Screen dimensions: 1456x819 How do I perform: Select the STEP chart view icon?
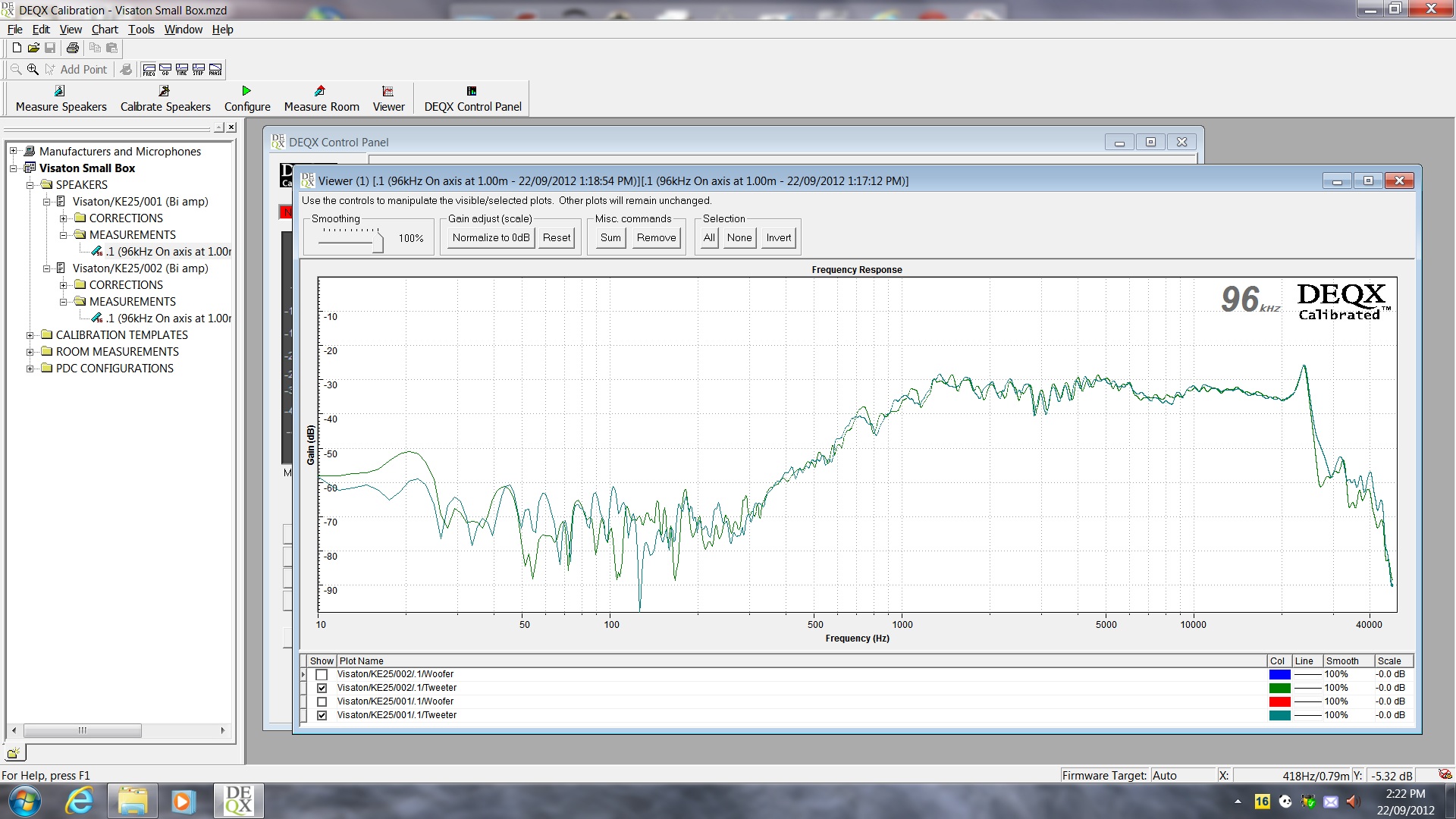(x=199, y=69)
